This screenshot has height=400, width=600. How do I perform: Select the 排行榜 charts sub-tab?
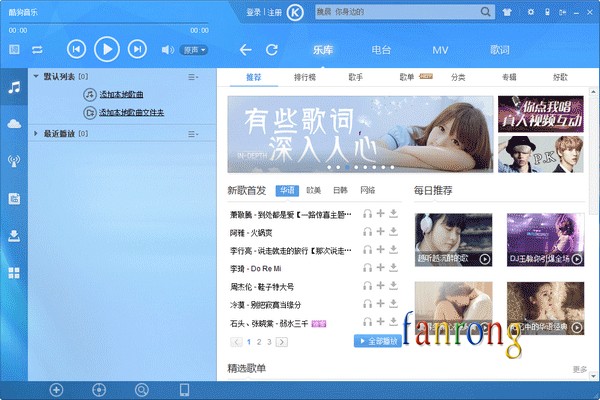tap(305, 77)
